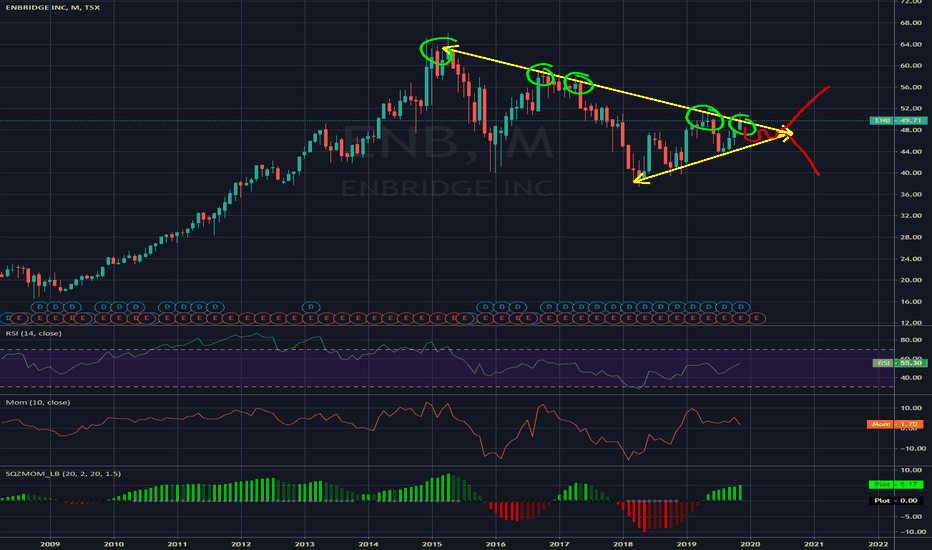Select the Mom (10, close) indicator legend

[37, 403]
